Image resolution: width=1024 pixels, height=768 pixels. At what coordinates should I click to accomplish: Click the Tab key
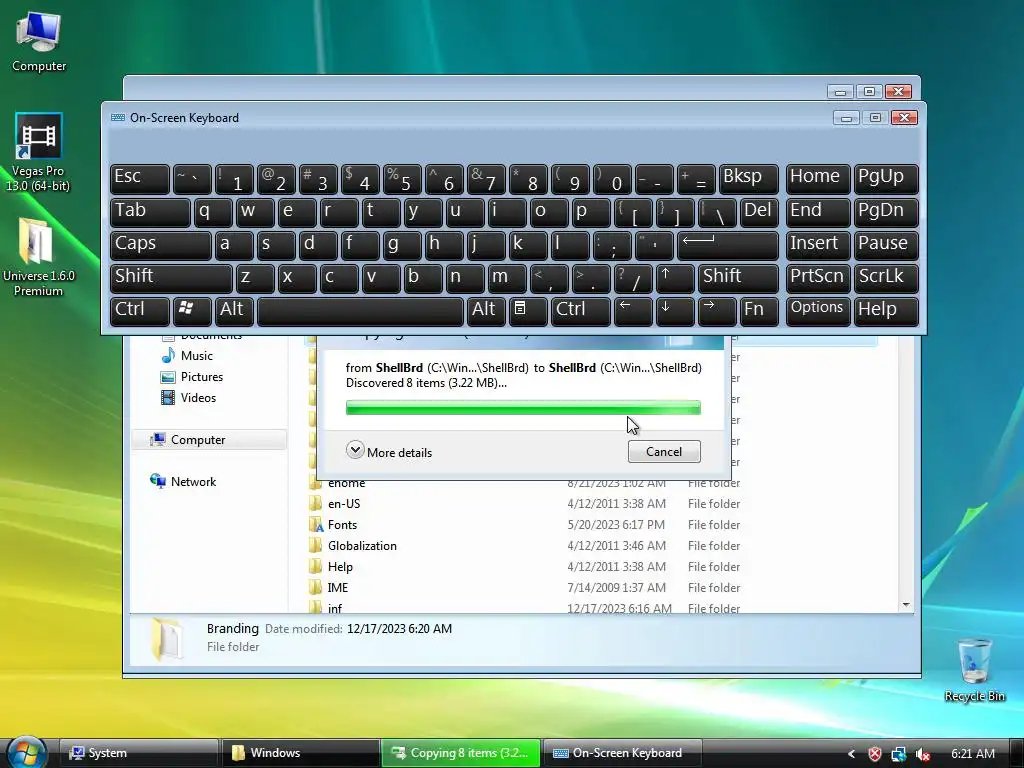150,212
